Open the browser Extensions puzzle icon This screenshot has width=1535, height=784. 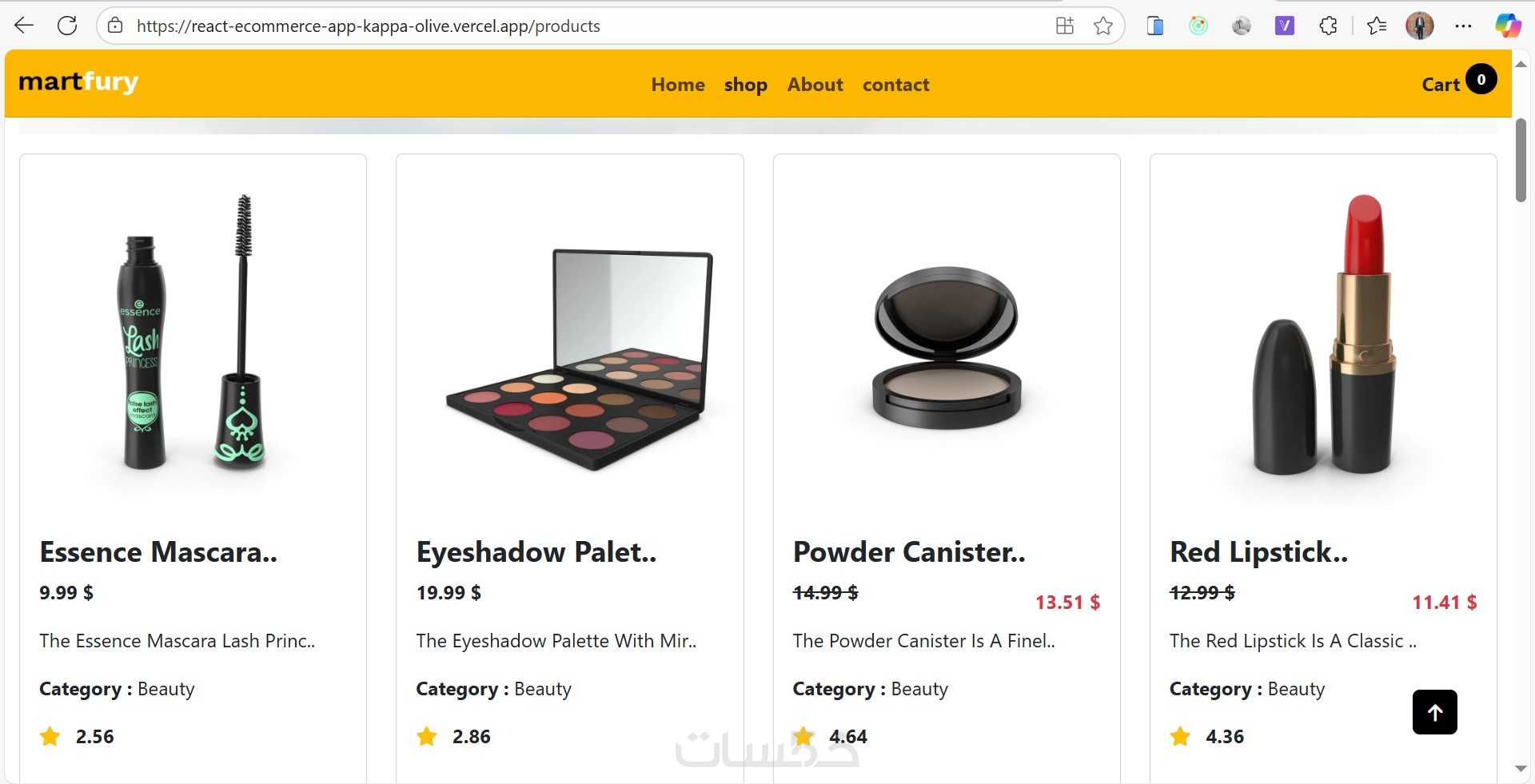[1328, 26]
